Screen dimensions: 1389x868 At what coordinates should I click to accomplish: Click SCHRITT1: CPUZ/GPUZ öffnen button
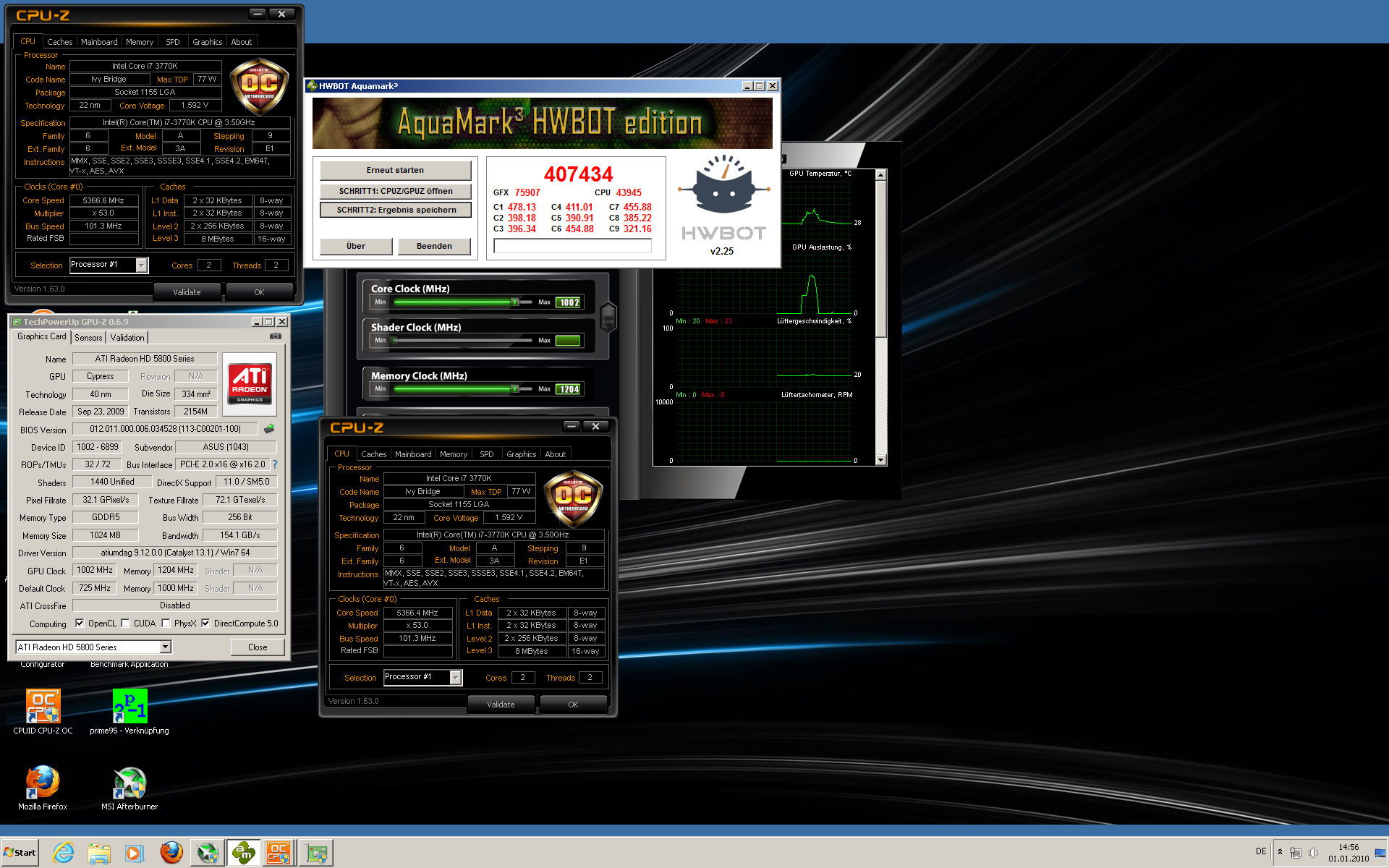pos(396,191)
